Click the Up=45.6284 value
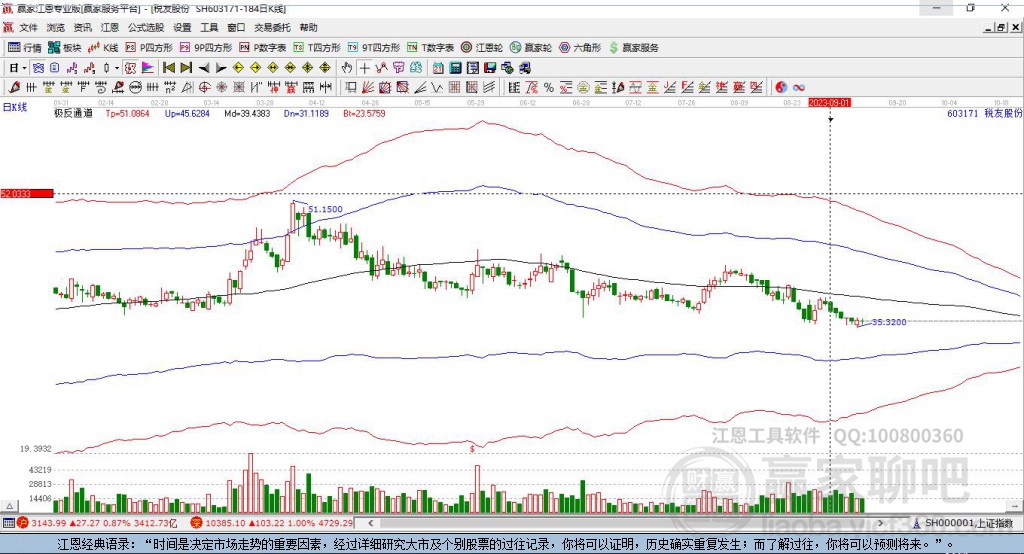The width and height of the screenshot is (1024, 554). (187, 114)
